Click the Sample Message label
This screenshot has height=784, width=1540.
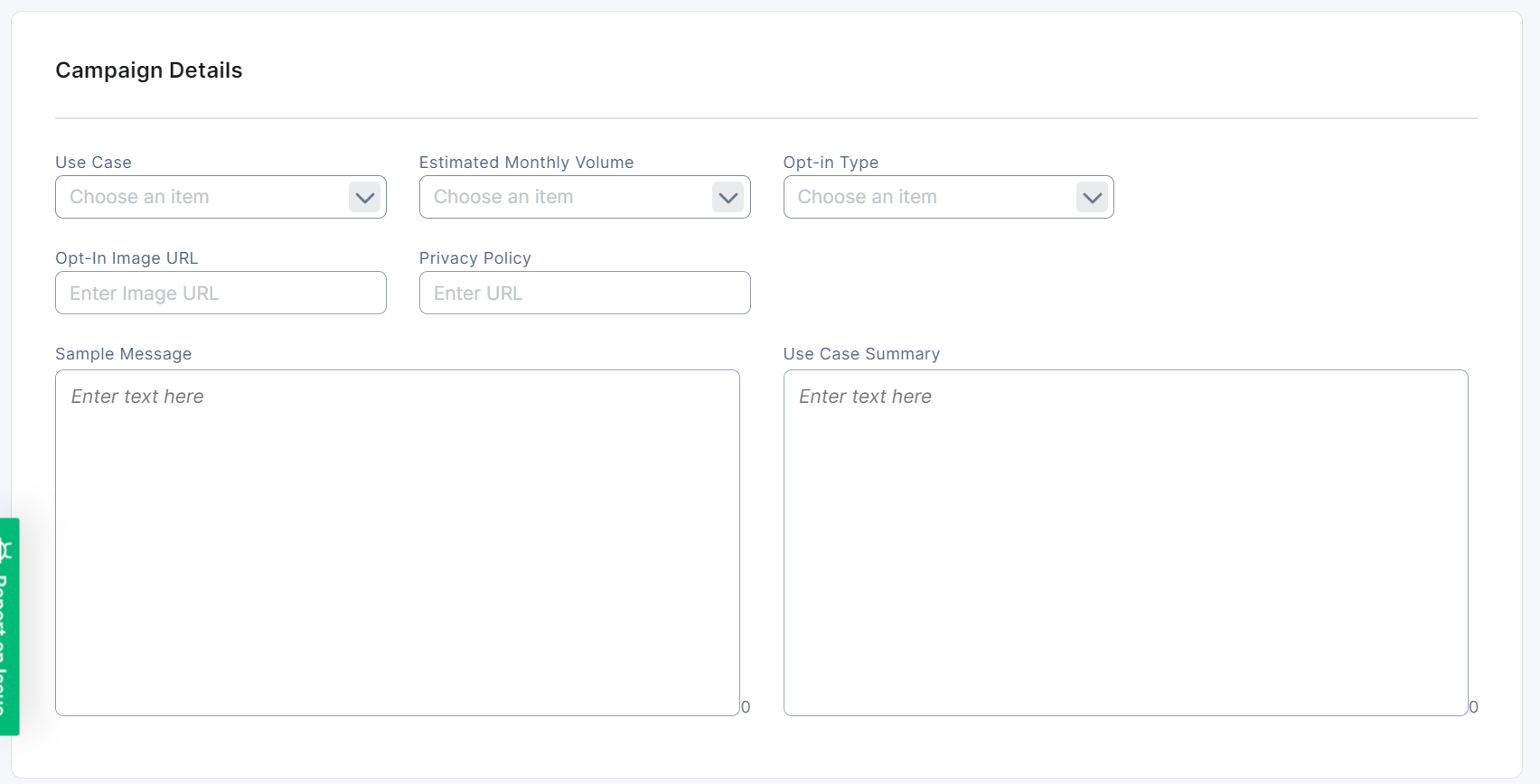[x=123, y=354]
